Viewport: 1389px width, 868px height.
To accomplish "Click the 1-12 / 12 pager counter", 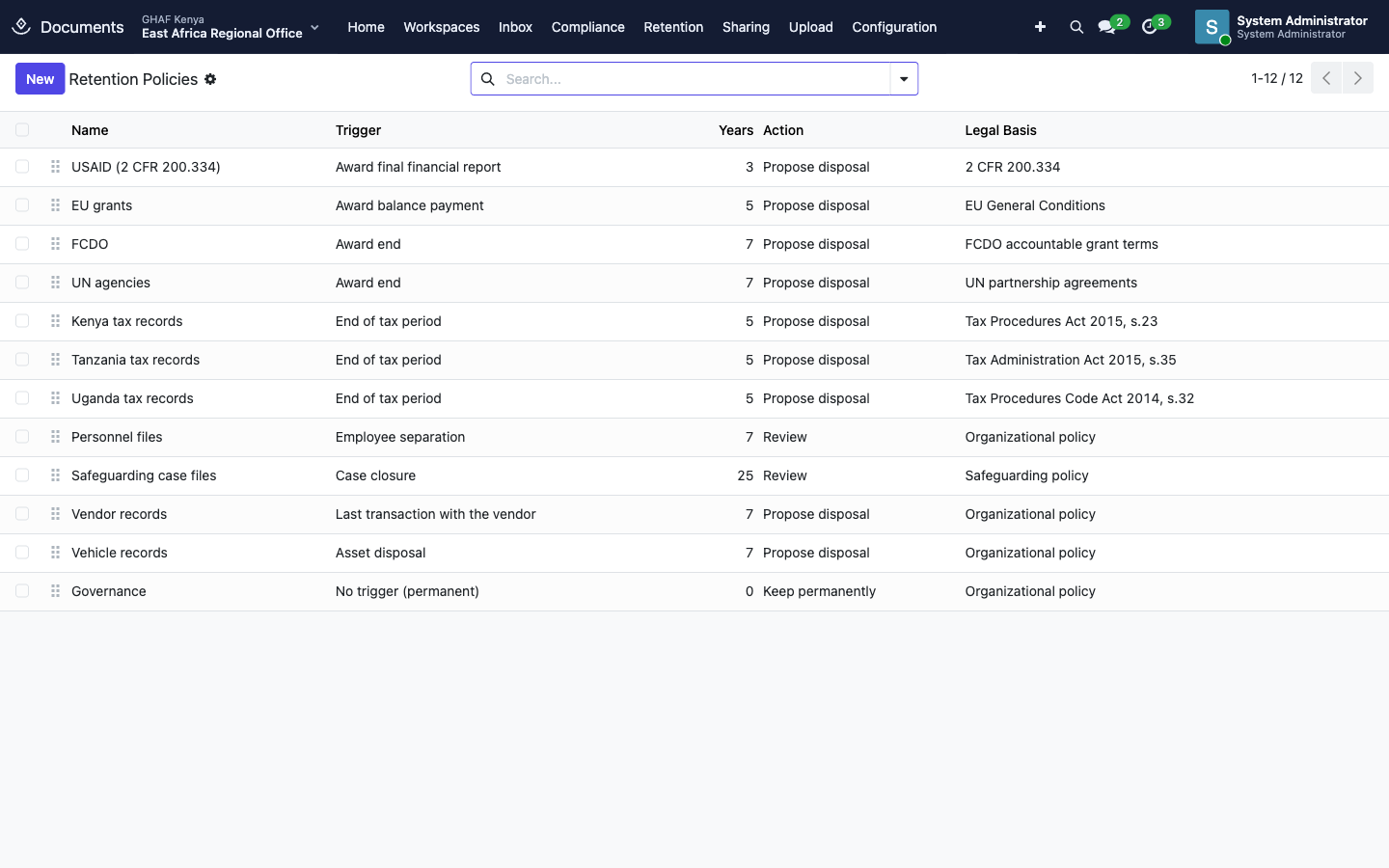I will [1276, 78].
